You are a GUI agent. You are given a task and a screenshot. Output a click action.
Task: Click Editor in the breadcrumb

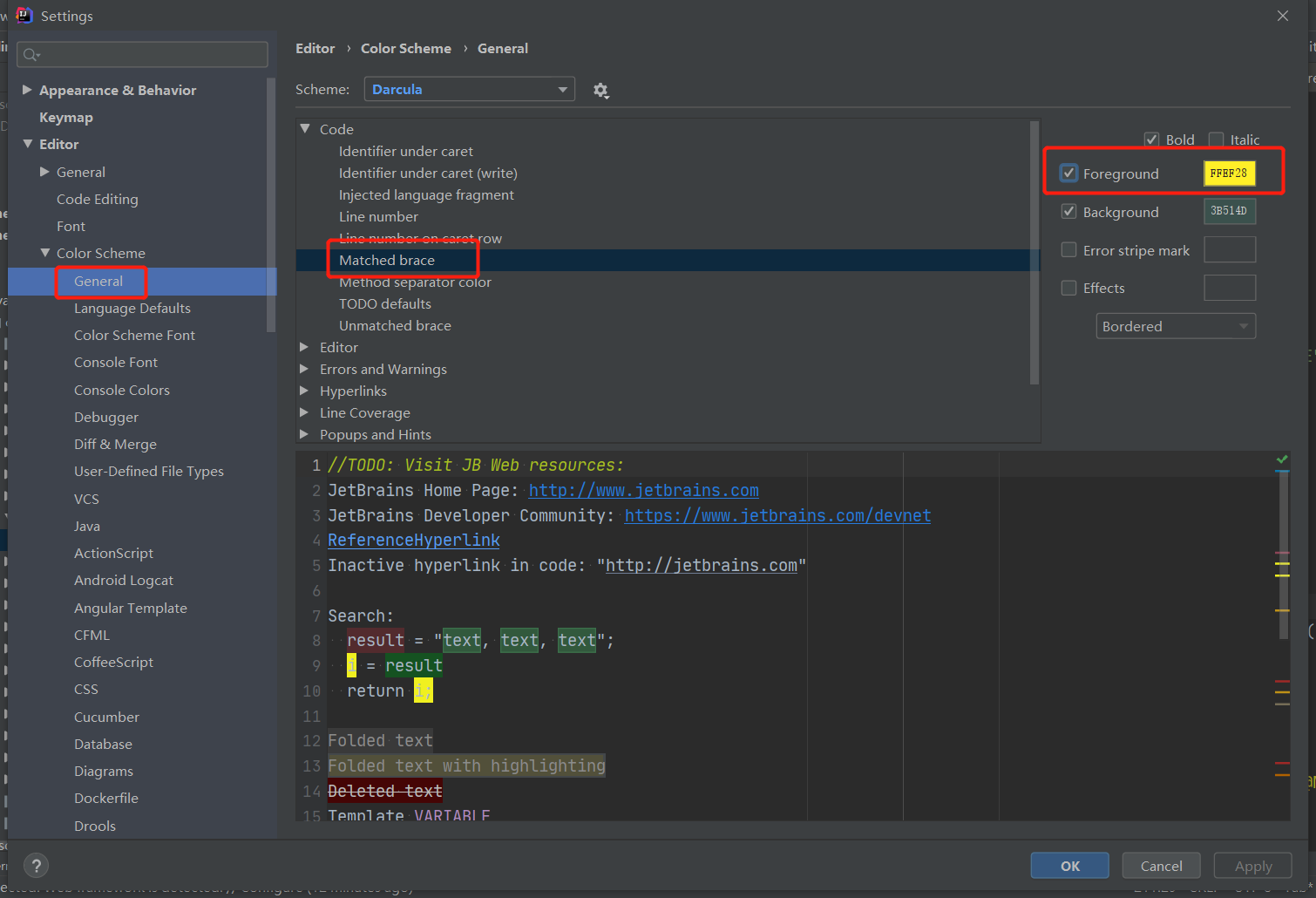[x=315, y=49]
